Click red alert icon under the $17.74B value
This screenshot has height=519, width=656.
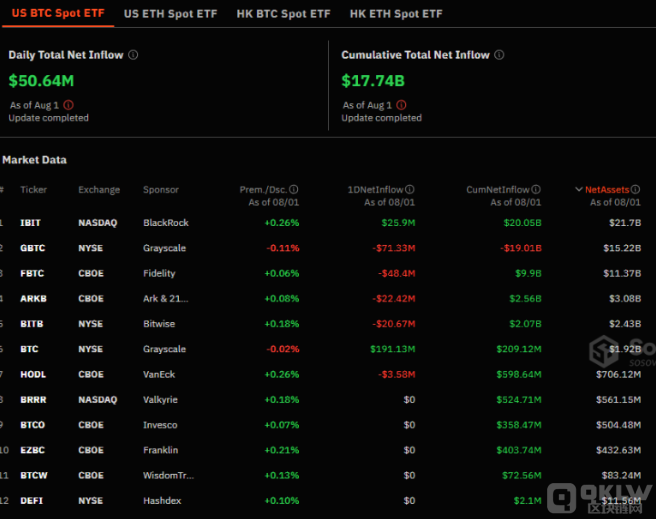[x=401, y=105]
